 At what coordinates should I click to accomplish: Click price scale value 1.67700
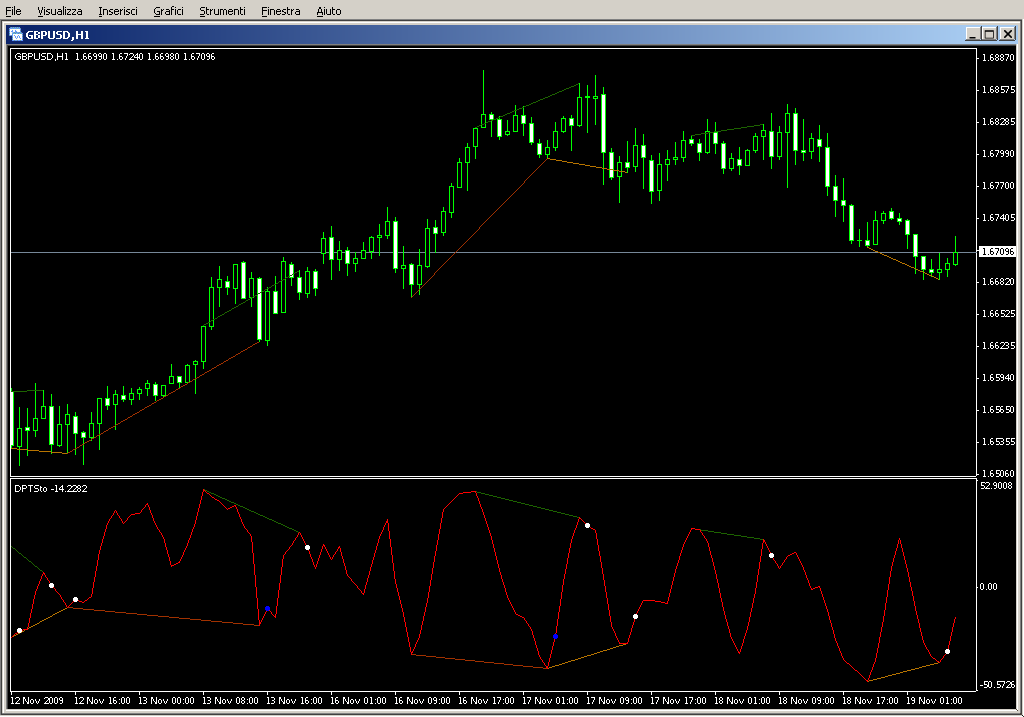point(999,185)
